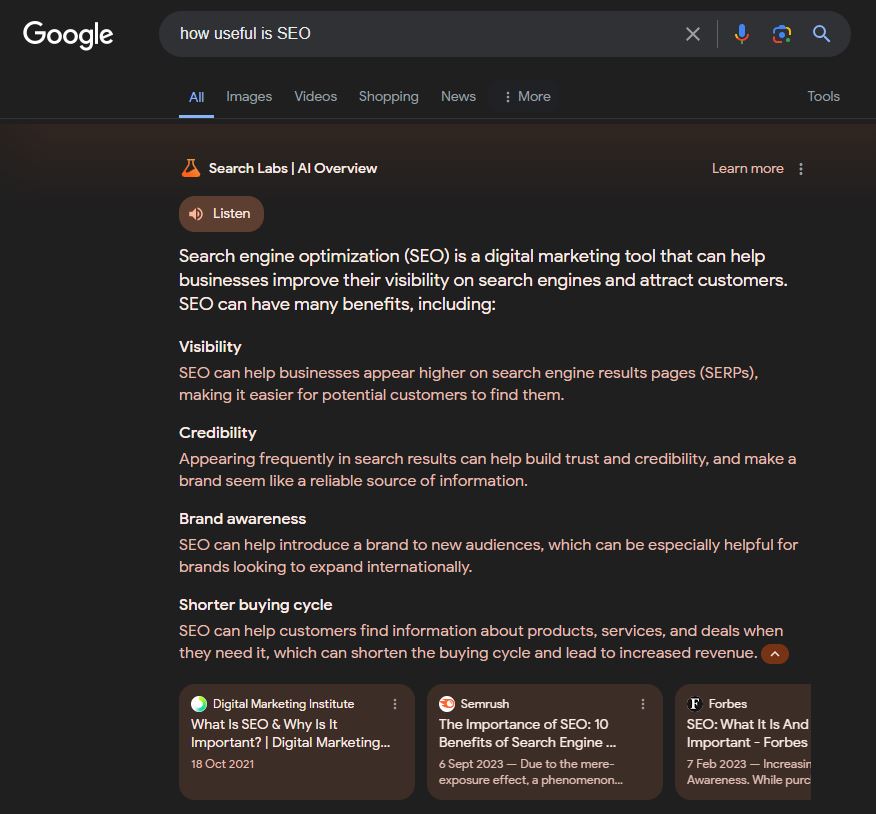The image size is (876, 814).
Task: Open options menu on the Semrush card
Action: [643, 704]
